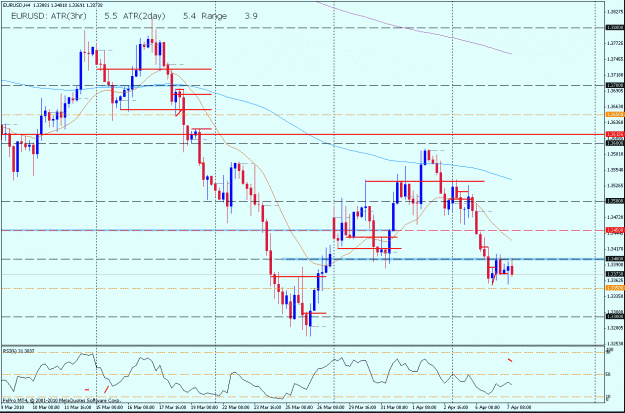This screenshot has width=625, height=413.
Task: Click the '19 Mar 08:00' time axis label
Action: 204,407
